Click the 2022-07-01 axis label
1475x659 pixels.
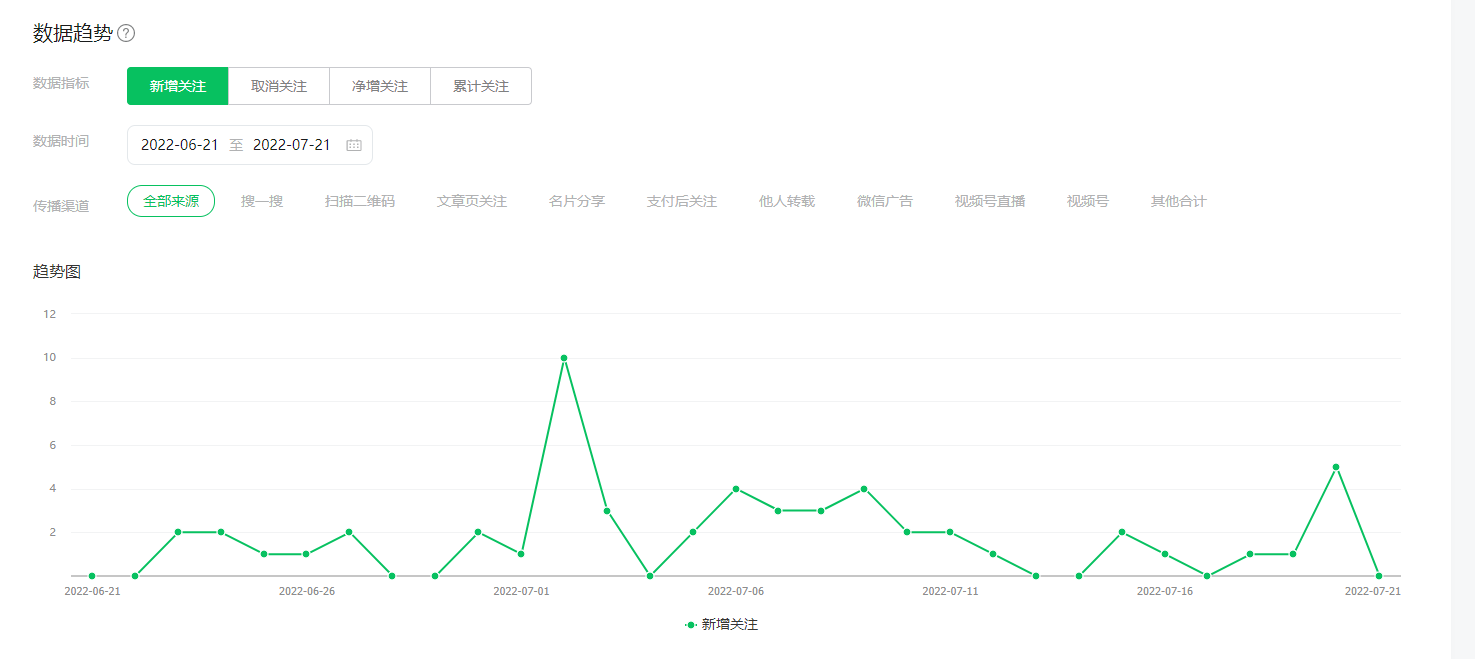(x=521, y=591)
